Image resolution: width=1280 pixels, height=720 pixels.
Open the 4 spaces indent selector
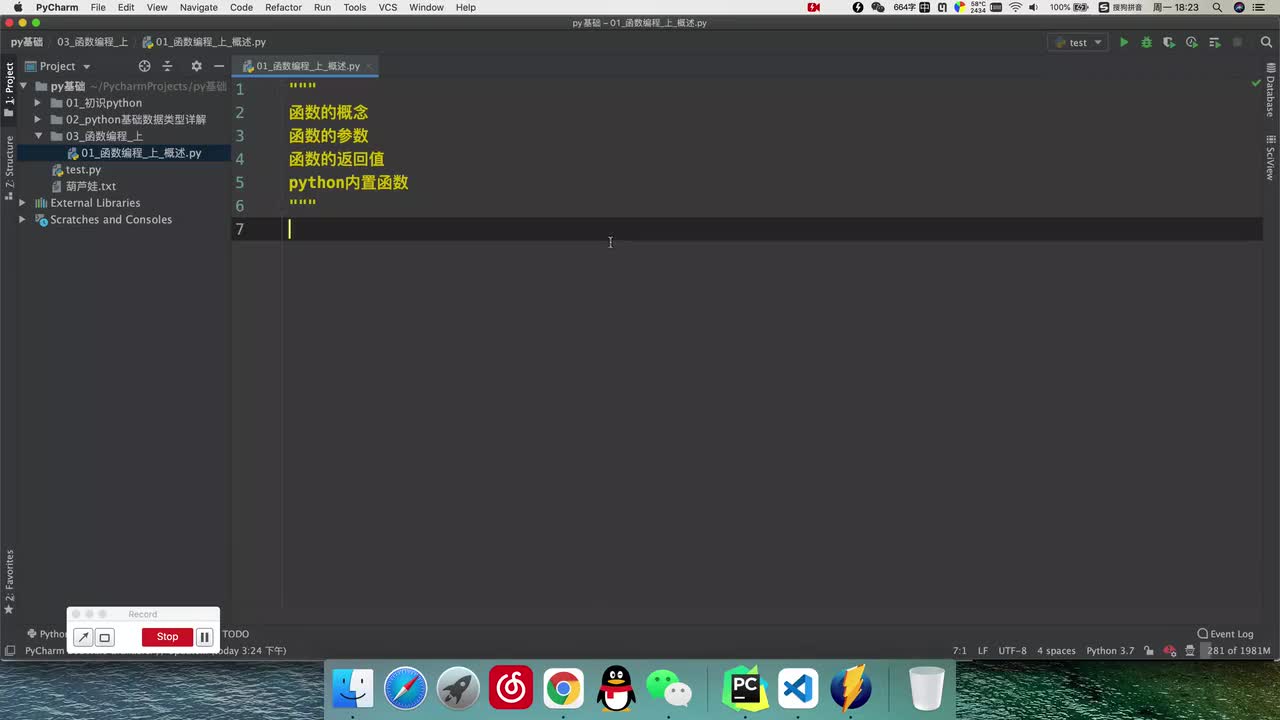point(1056,651)
